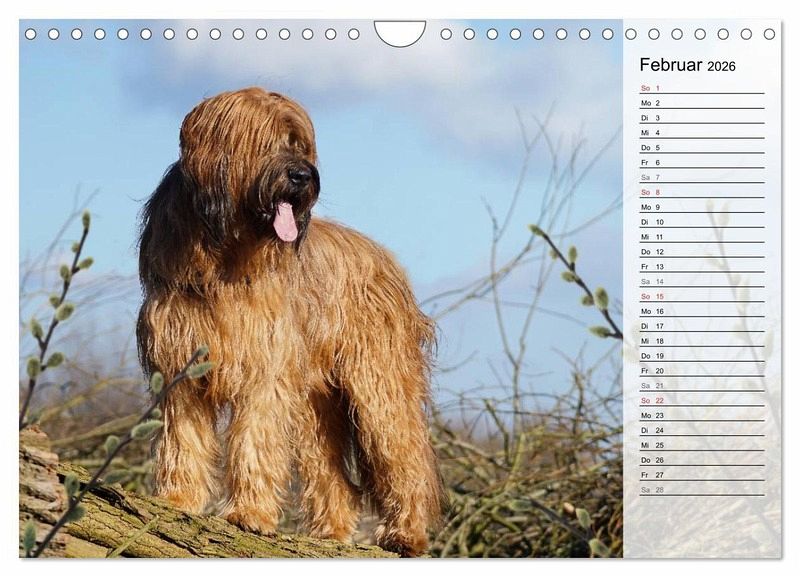Click the Fr 20 entry line
800x577 pixels.
pyautogui.click(x=701, y=370)
